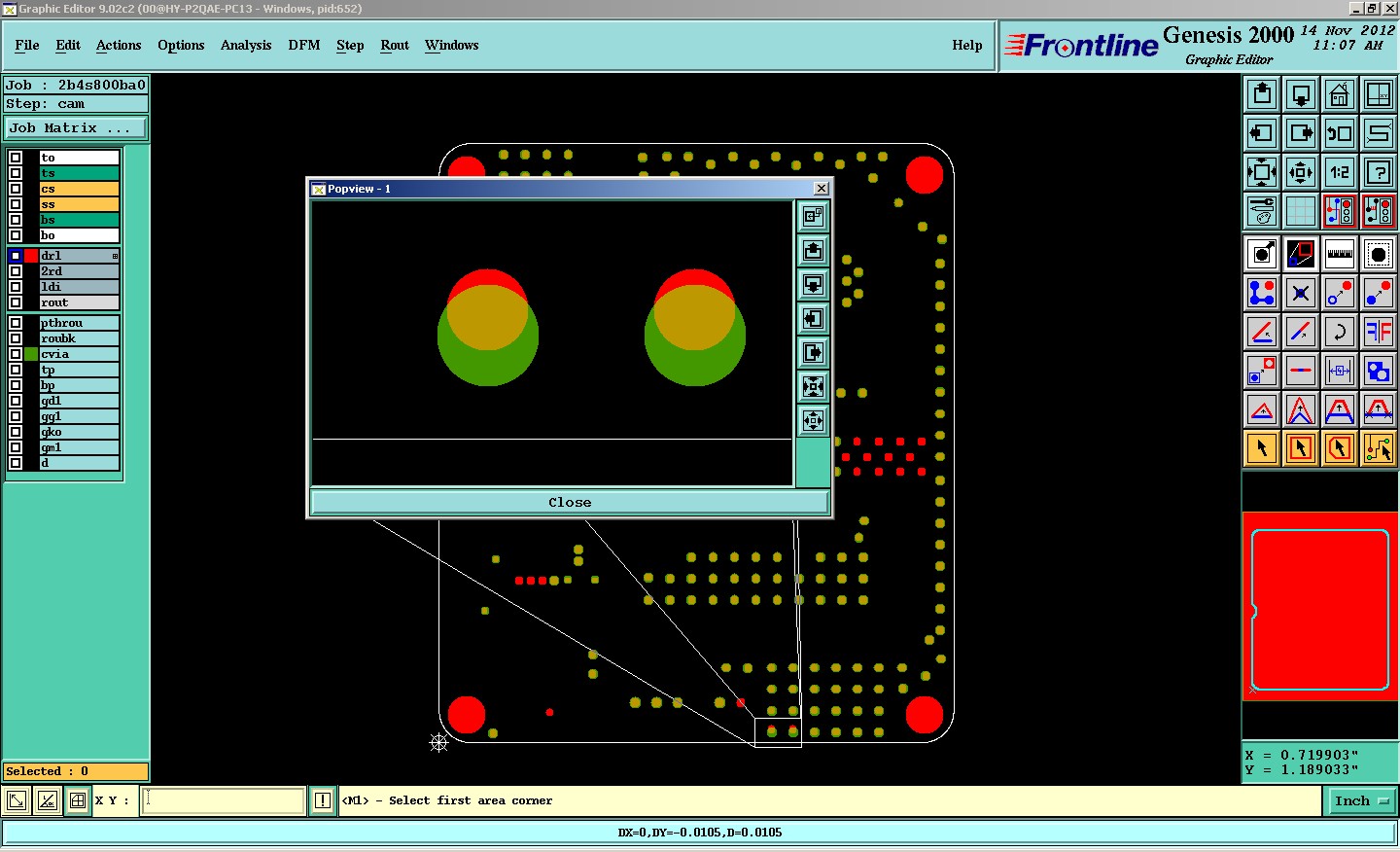Click the rotate arrow icon
The image size is (1400, 852).
pyautogui.click(x=1340, y=332)
